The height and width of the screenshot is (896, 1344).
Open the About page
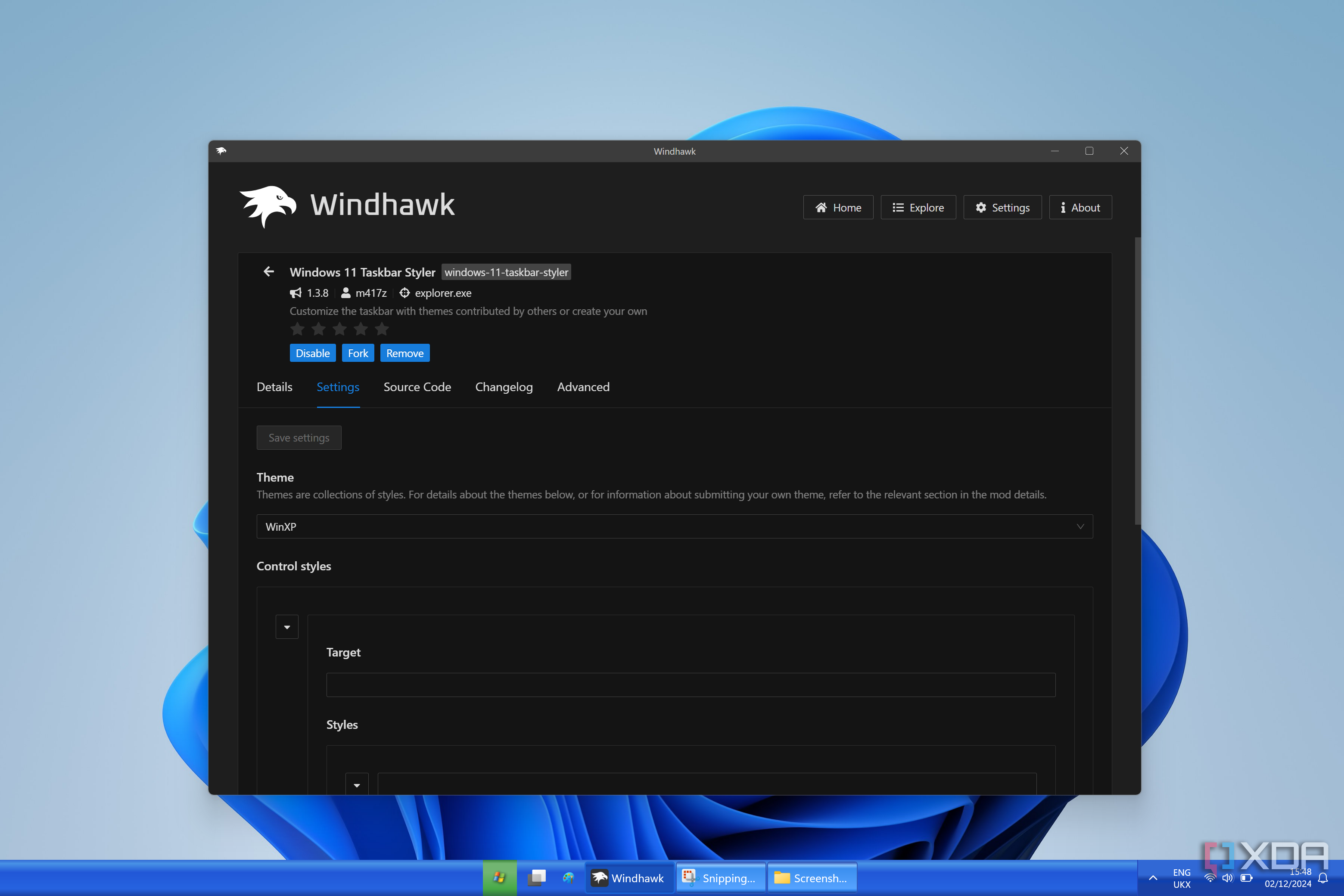1080,208
